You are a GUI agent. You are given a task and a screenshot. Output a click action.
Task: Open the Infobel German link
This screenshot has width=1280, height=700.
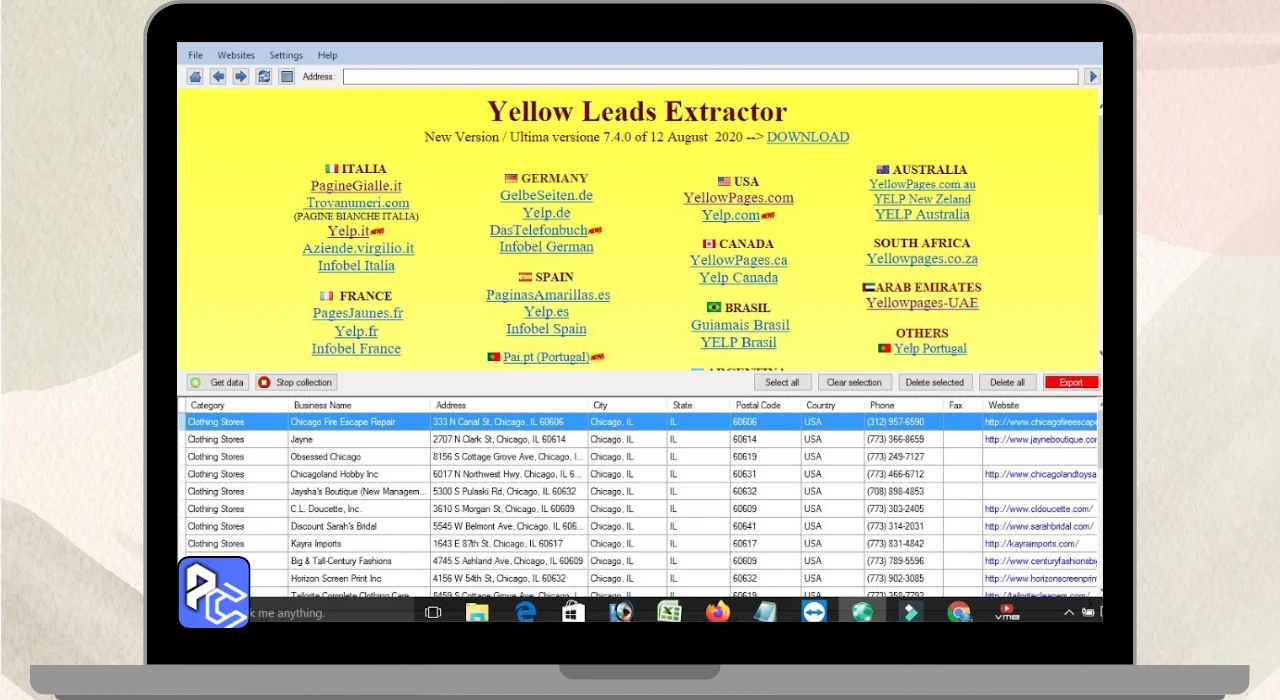[x=546, y=247]
